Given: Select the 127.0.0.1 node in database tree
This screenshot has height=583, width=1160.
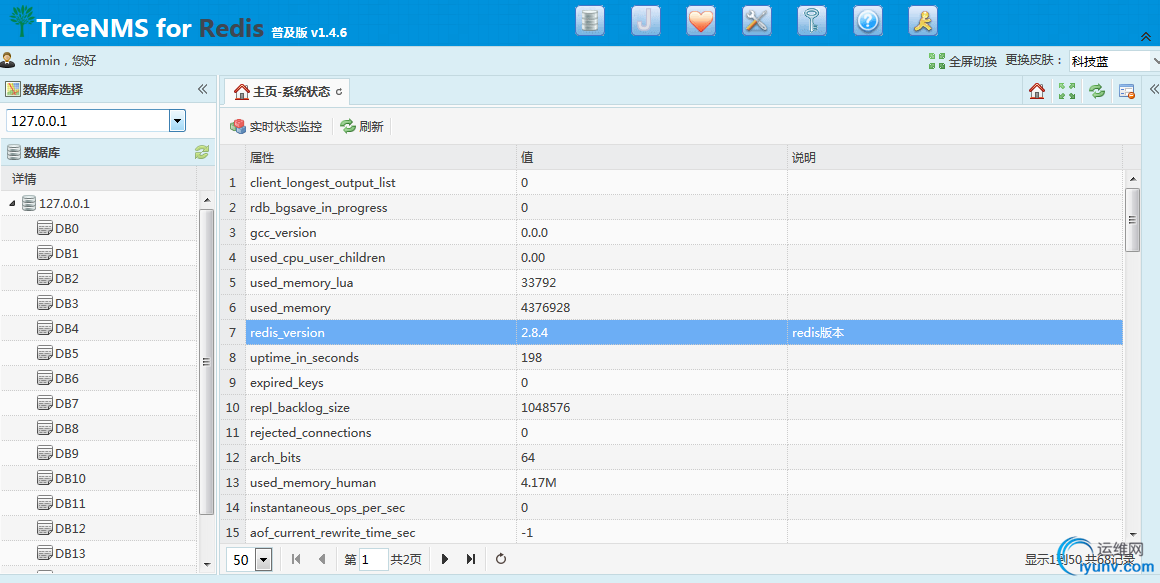Looking at the screenshot, I should (x=64, y=203).
